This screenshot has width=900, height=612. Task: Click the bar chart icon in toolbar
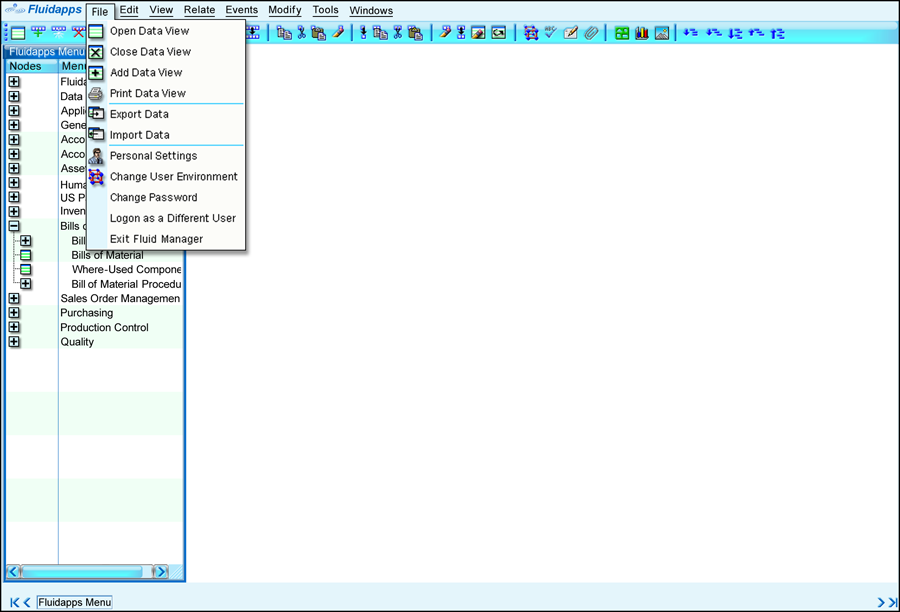pos(642,33)
